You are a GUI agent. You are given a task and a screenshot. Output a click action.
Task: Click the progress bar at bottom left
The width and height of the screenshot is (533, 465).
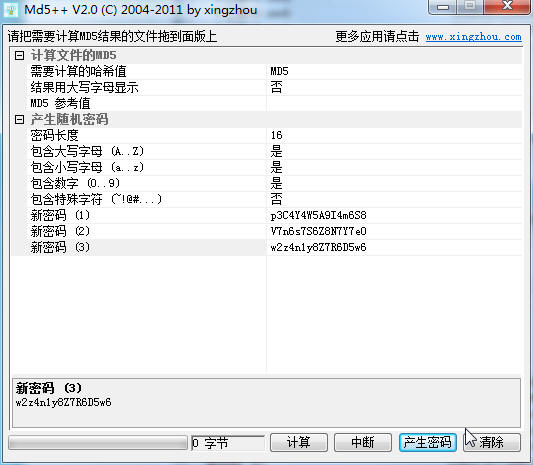point(98,443)
